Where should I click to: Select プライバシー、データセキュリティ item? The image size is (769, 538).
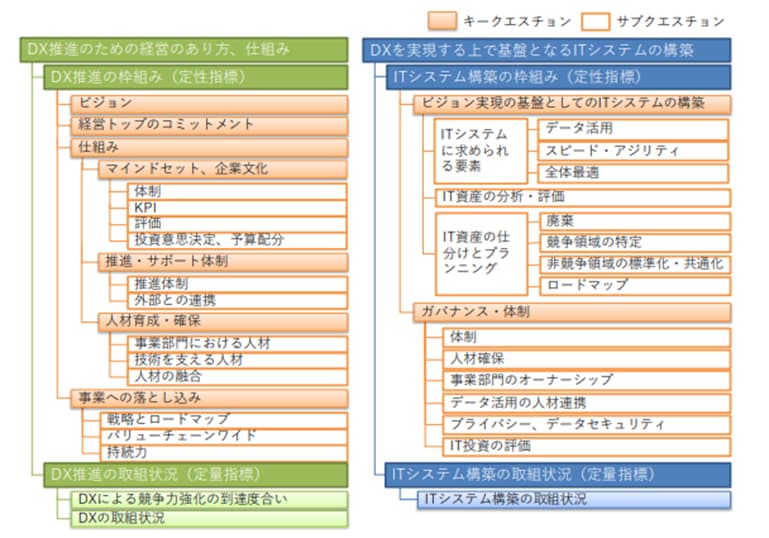586,424
